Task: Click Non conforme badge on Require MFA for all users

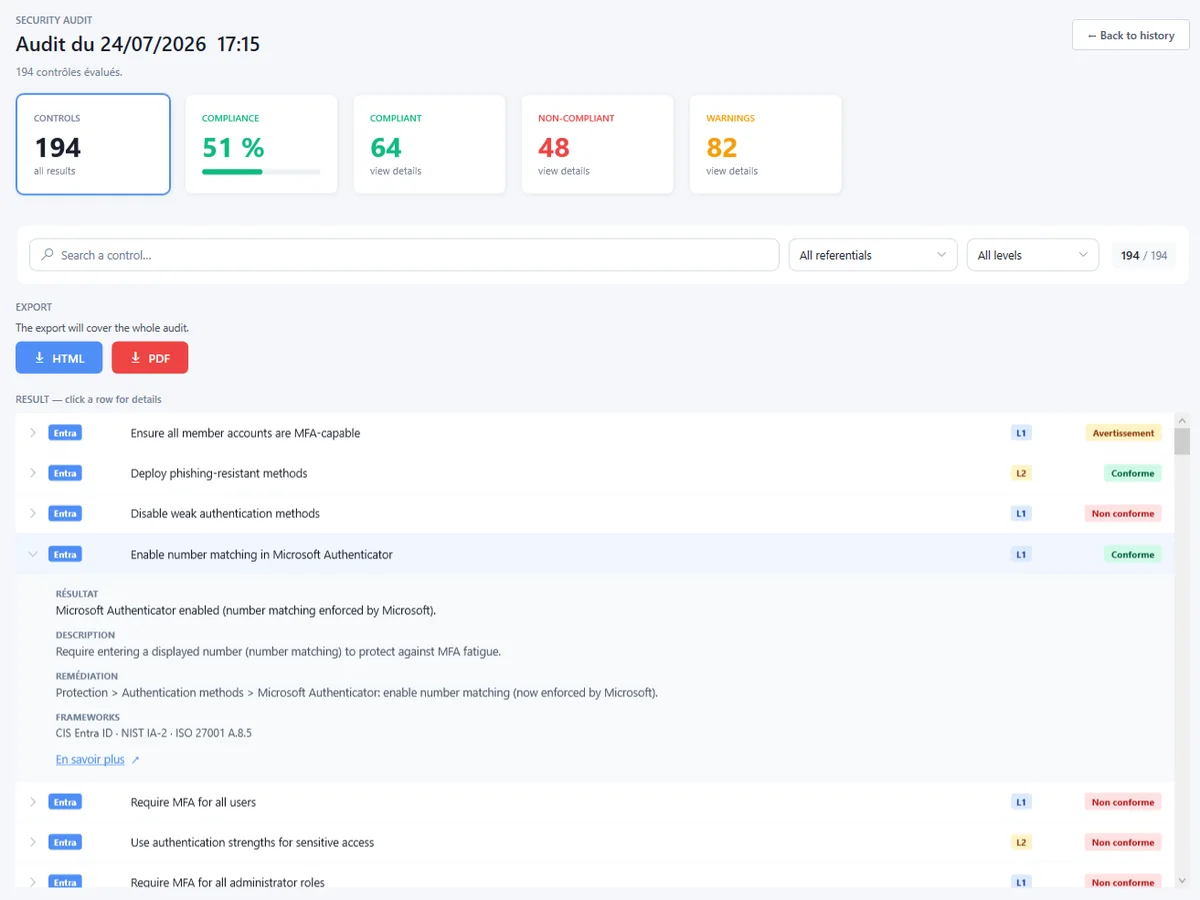Action: pos(1123,802)
